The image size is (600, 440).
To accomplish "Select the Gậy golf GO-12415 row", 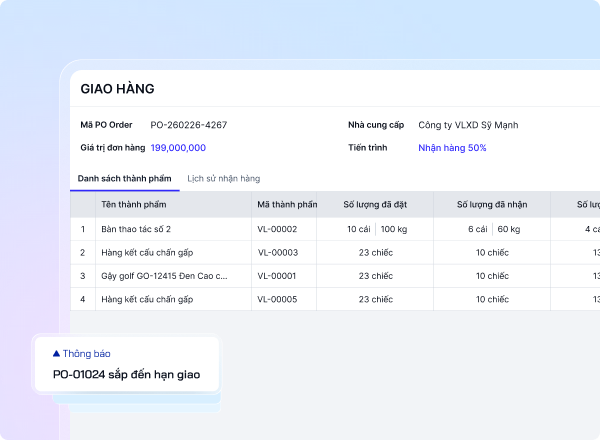I will coord(335,276).
